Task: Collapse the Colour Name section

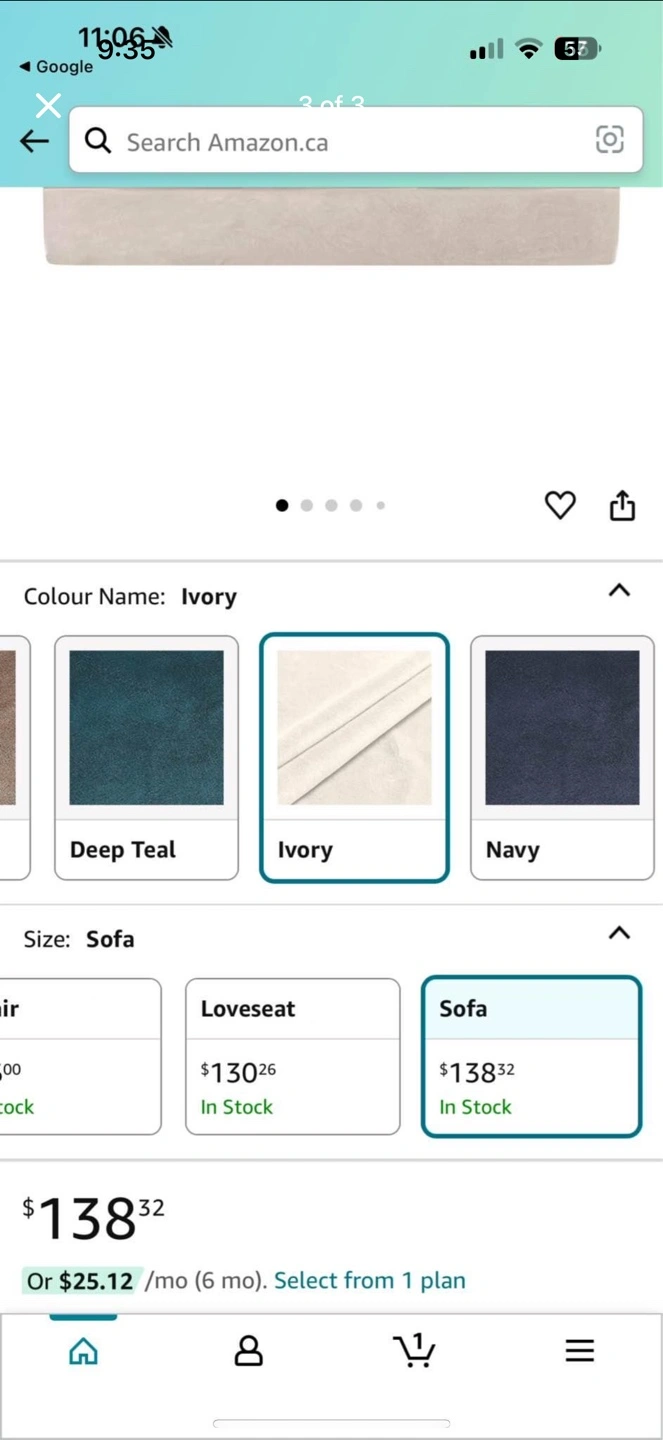Action: 619,590
